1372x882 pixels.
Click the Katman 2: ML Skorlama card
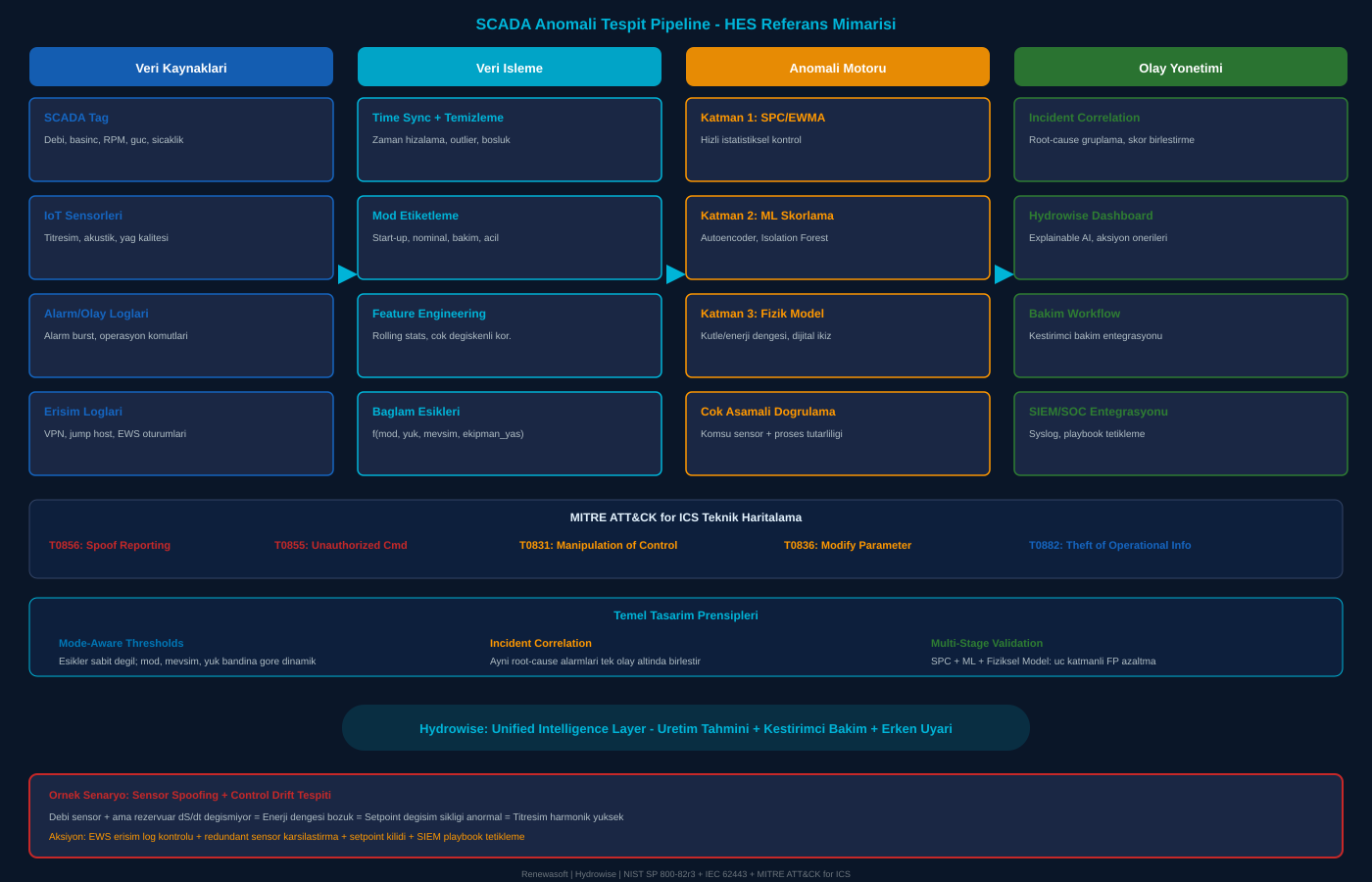(x=838, y=237)
